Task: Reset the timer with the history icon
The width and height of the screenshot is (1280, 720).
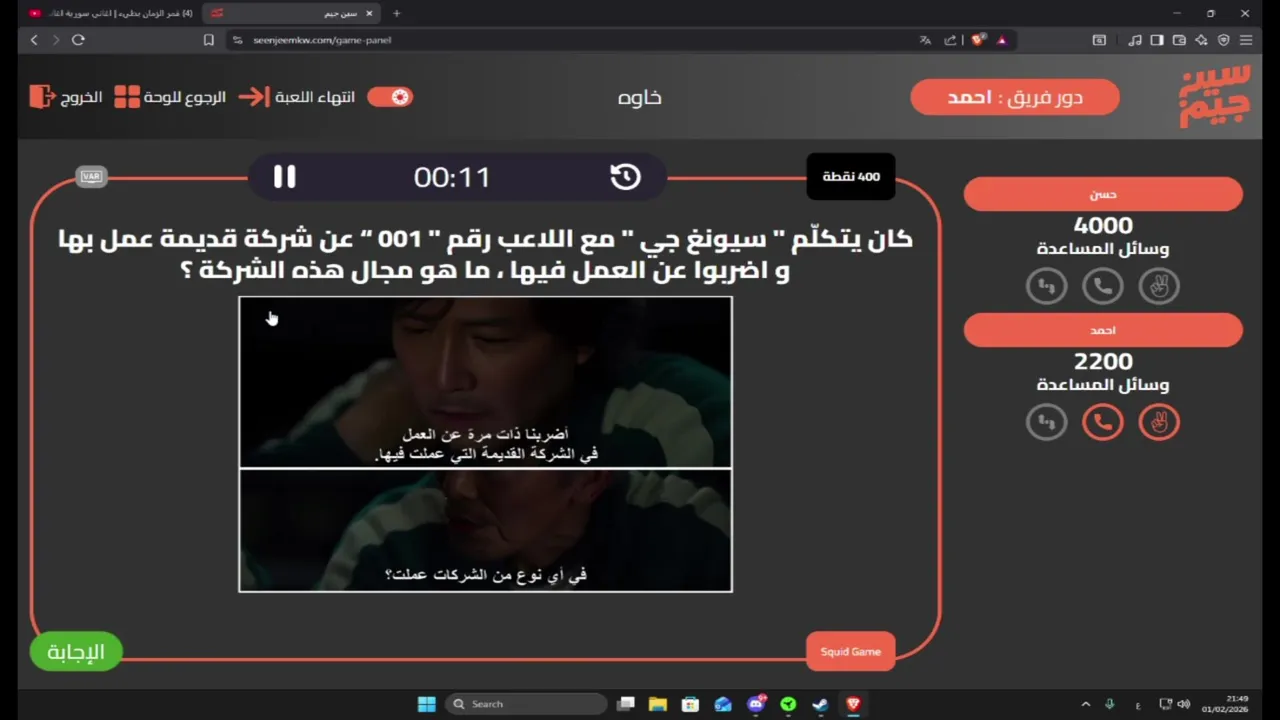Action: (625, 177)
